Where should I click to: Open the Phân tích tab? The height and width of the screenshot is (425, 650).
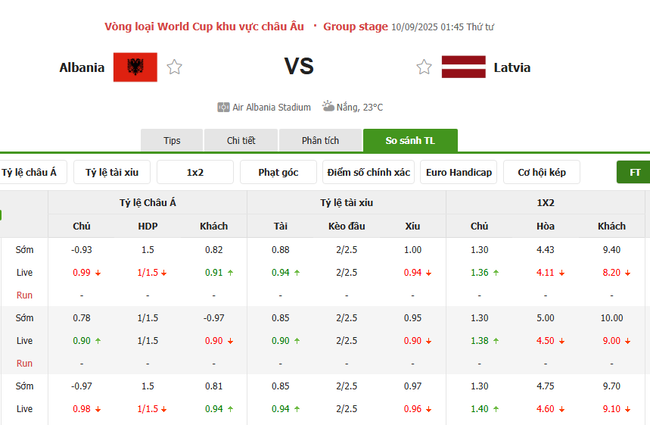pyautogui.click(x=318, y=141)
